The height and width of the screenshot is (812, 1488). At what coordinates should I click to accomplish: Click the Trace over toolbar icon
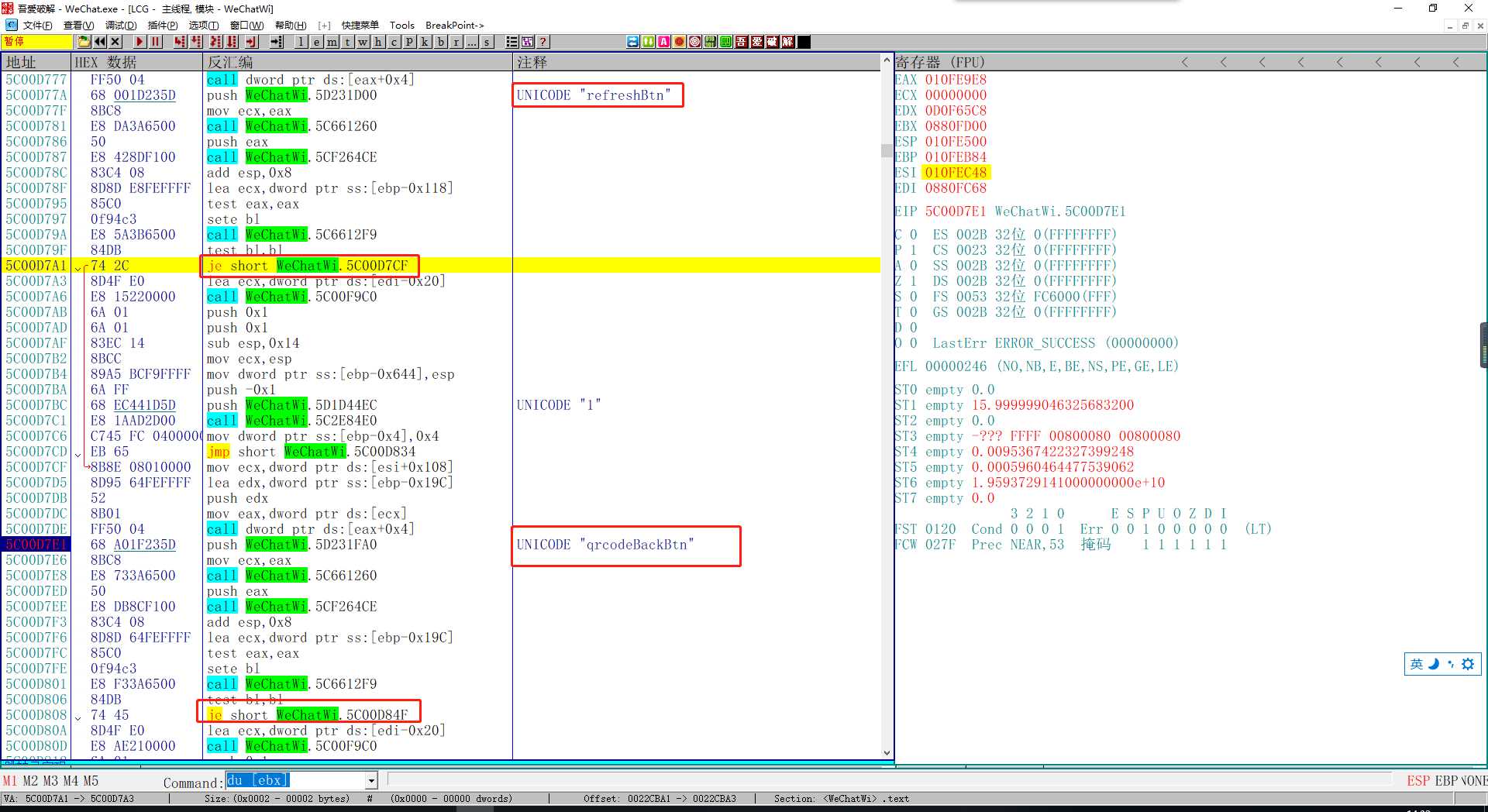click(232, 42)
